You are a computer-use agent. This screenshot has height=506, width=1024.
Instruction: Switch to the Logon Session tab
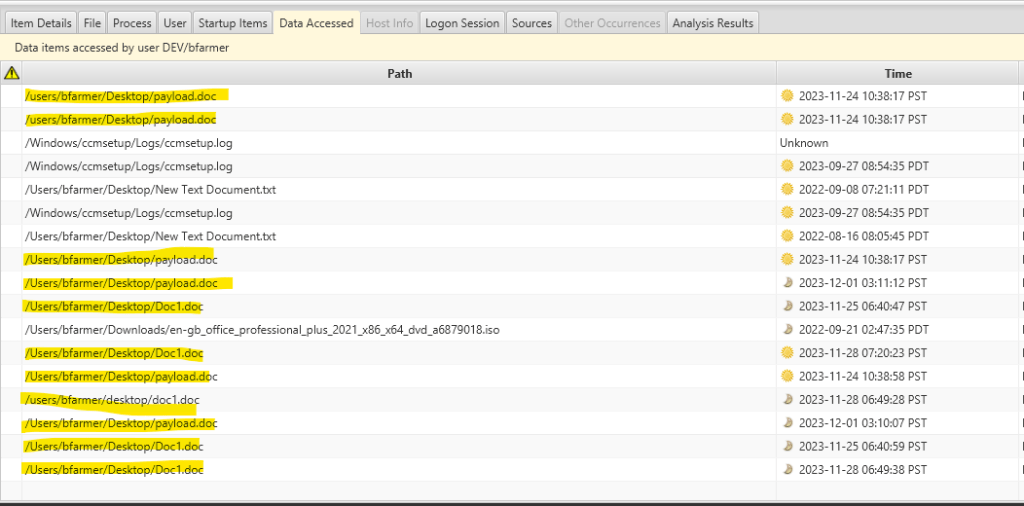pos(462,23)
